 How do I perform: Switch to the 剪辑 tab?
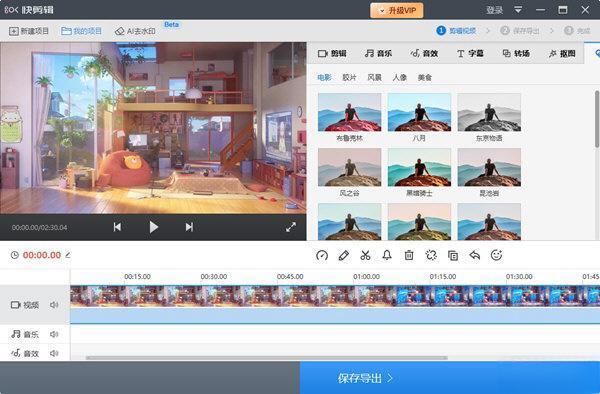point(332,54)
